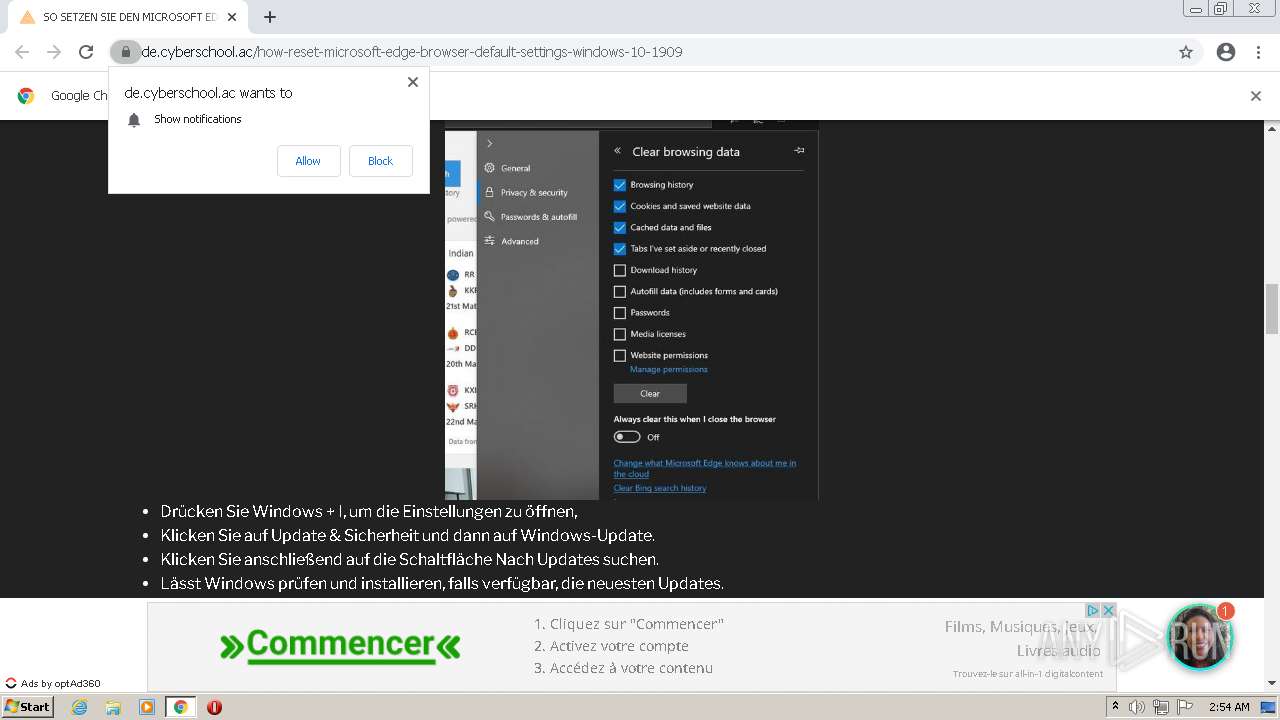Toggle the Browsing history checkbox
Viewport: 1280px width, 720px height.
(x=620, y=185)
